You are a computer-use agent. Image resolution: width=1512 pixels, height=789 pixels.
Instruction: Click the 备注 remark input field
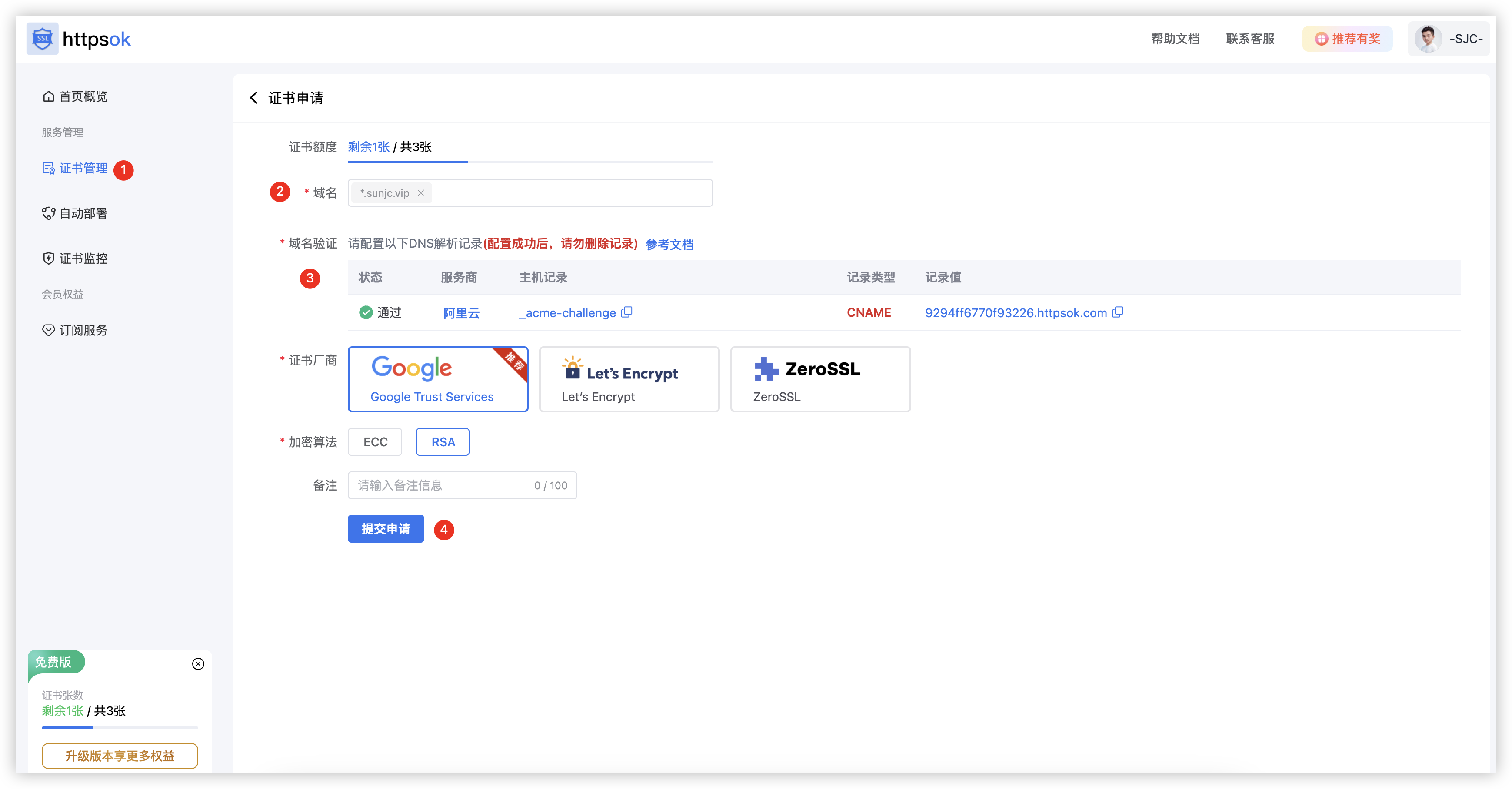point(463,485)
